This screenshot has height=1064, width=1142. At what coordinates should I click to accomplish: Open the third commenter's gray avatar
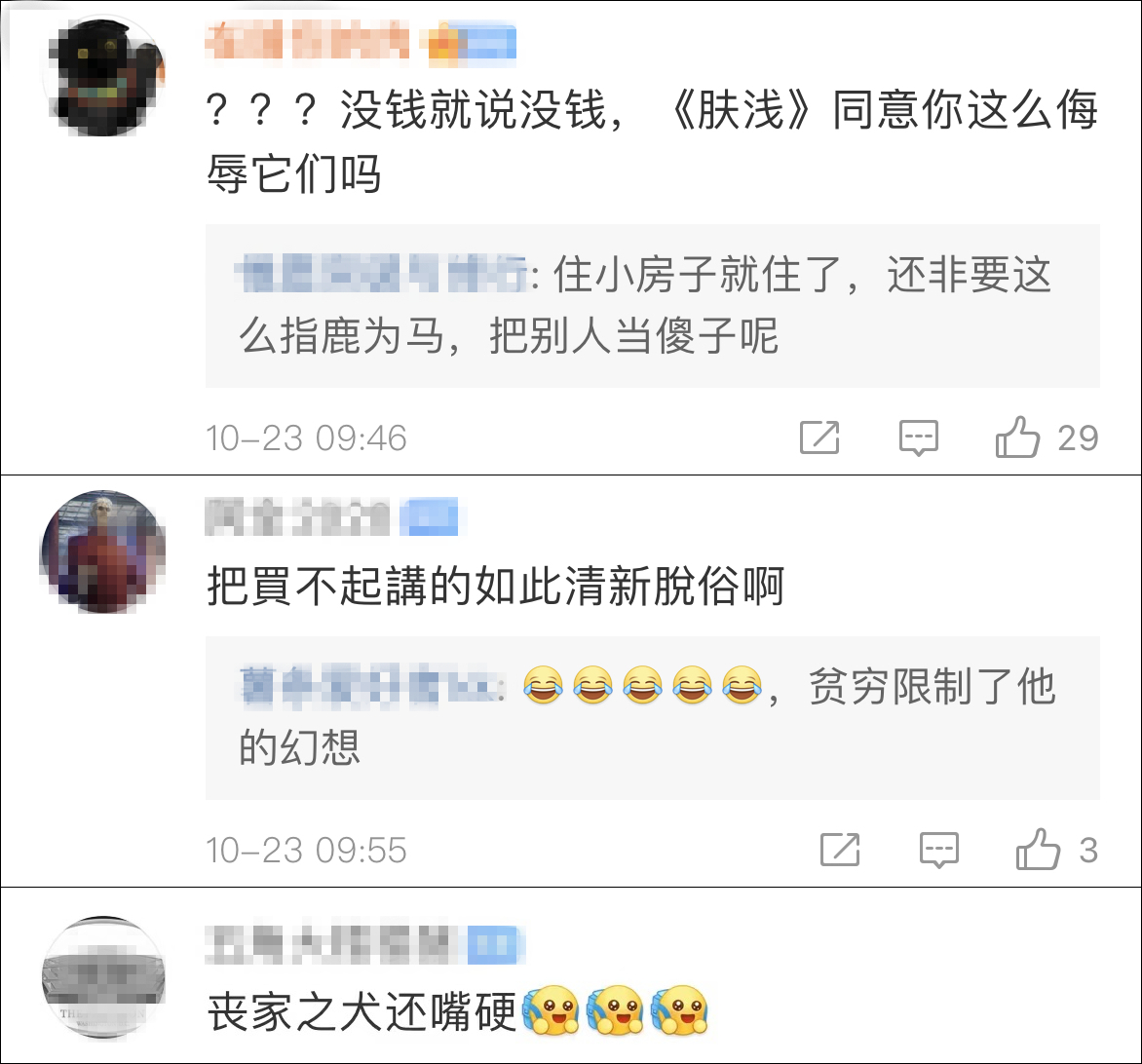point(102,978)
